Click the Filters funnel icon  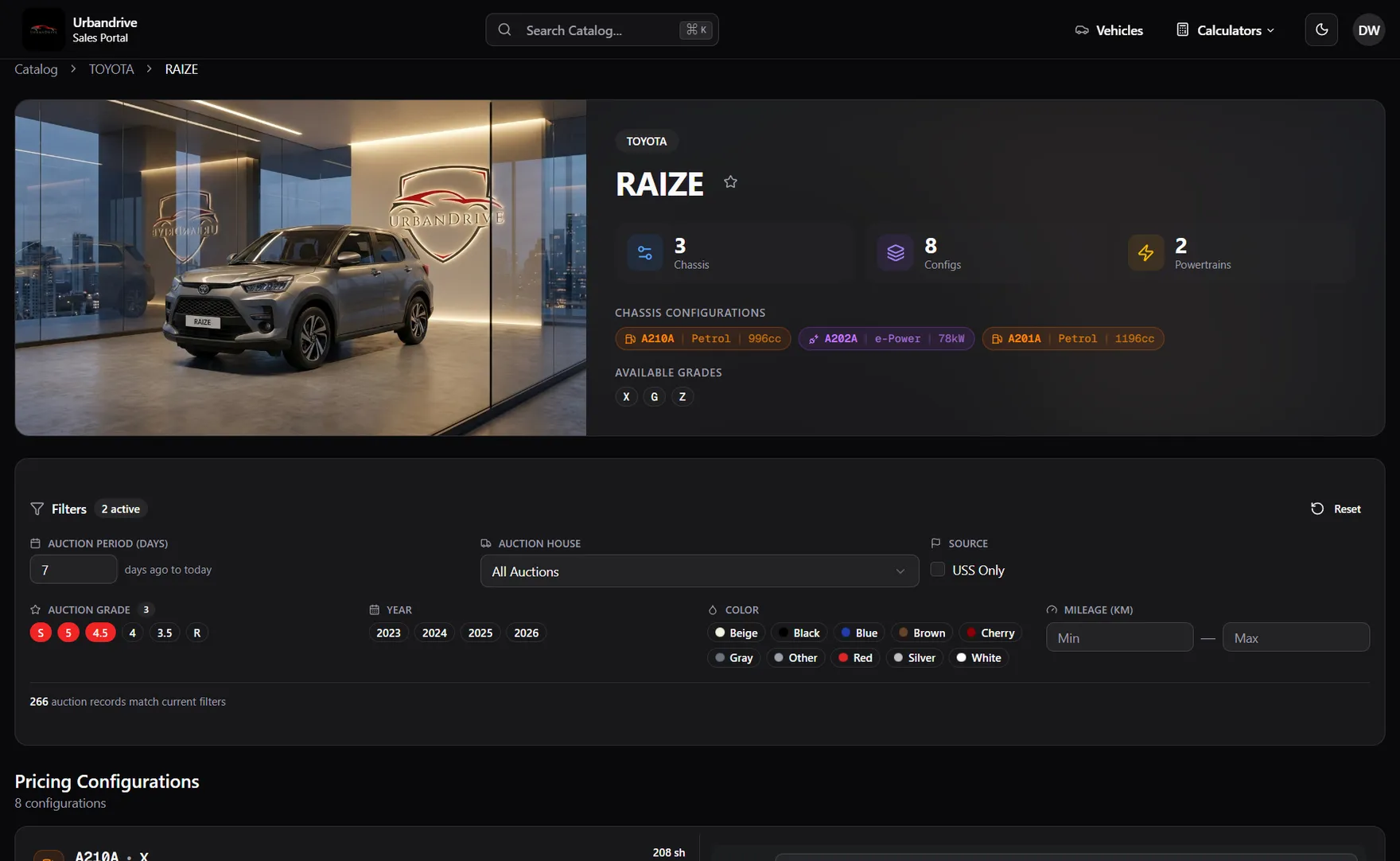(x=37, y=508)
